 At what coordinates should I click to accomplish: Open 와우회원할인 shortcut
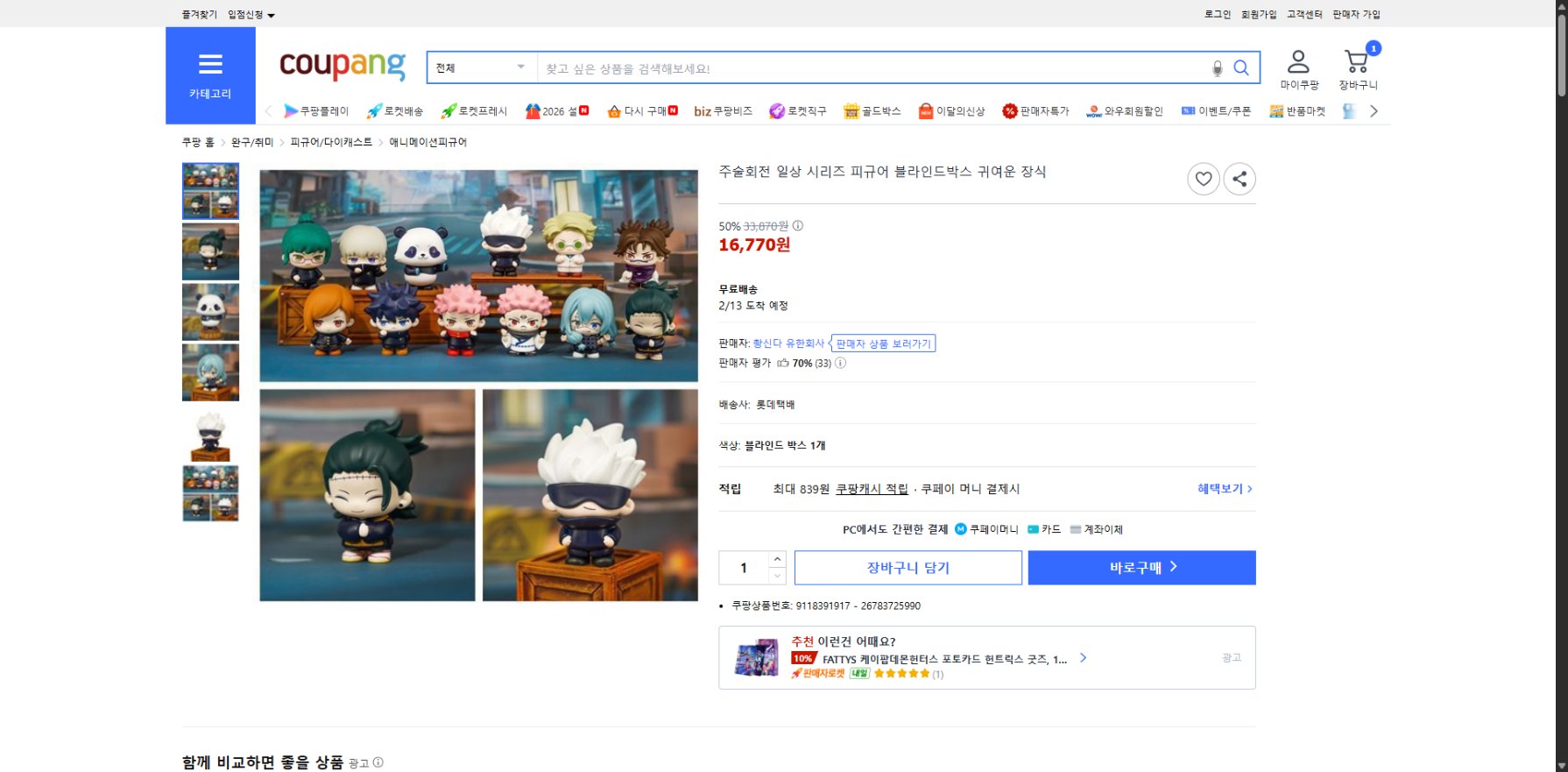(x=1125, y=111)
